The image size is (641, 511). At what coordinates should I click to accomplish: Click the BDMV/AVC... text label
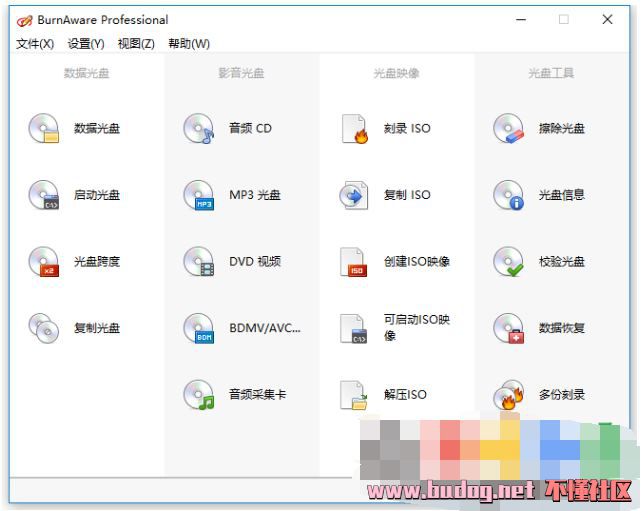264,328
